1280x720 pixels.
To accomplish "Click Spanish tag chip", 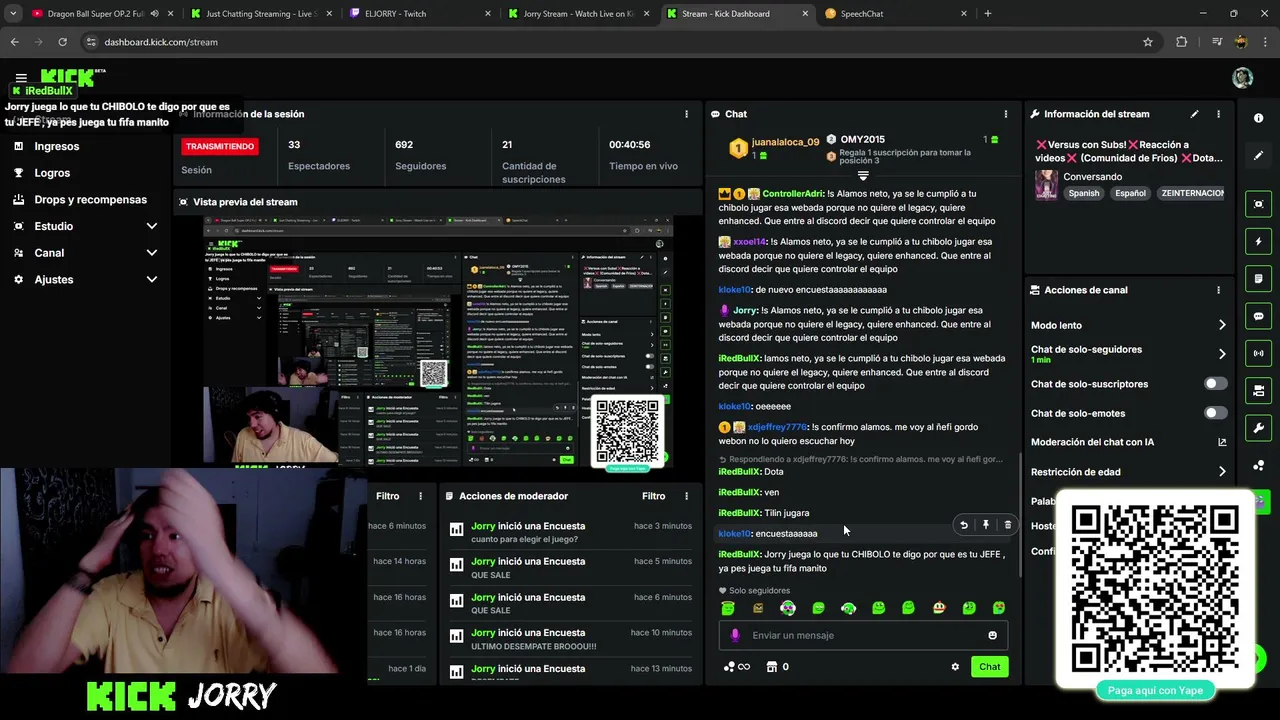I will [x=1084, y=193].
